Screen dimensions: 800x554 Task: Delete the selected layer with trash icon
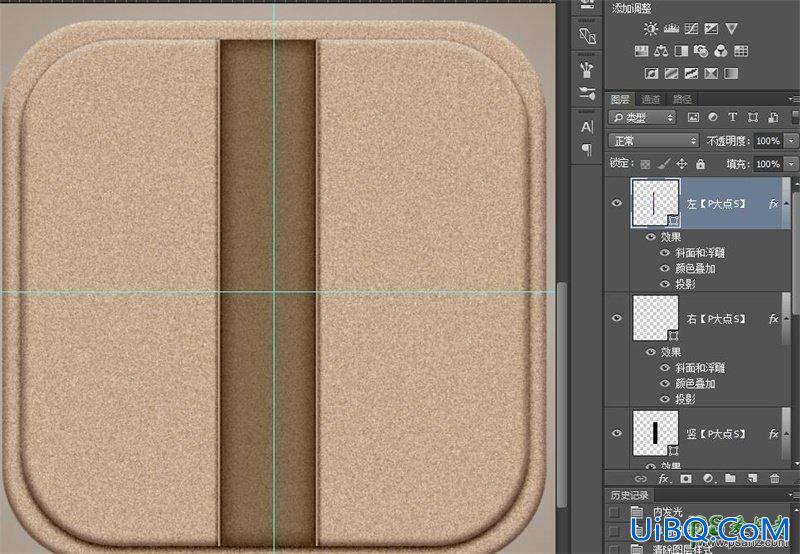pos(774,479)
